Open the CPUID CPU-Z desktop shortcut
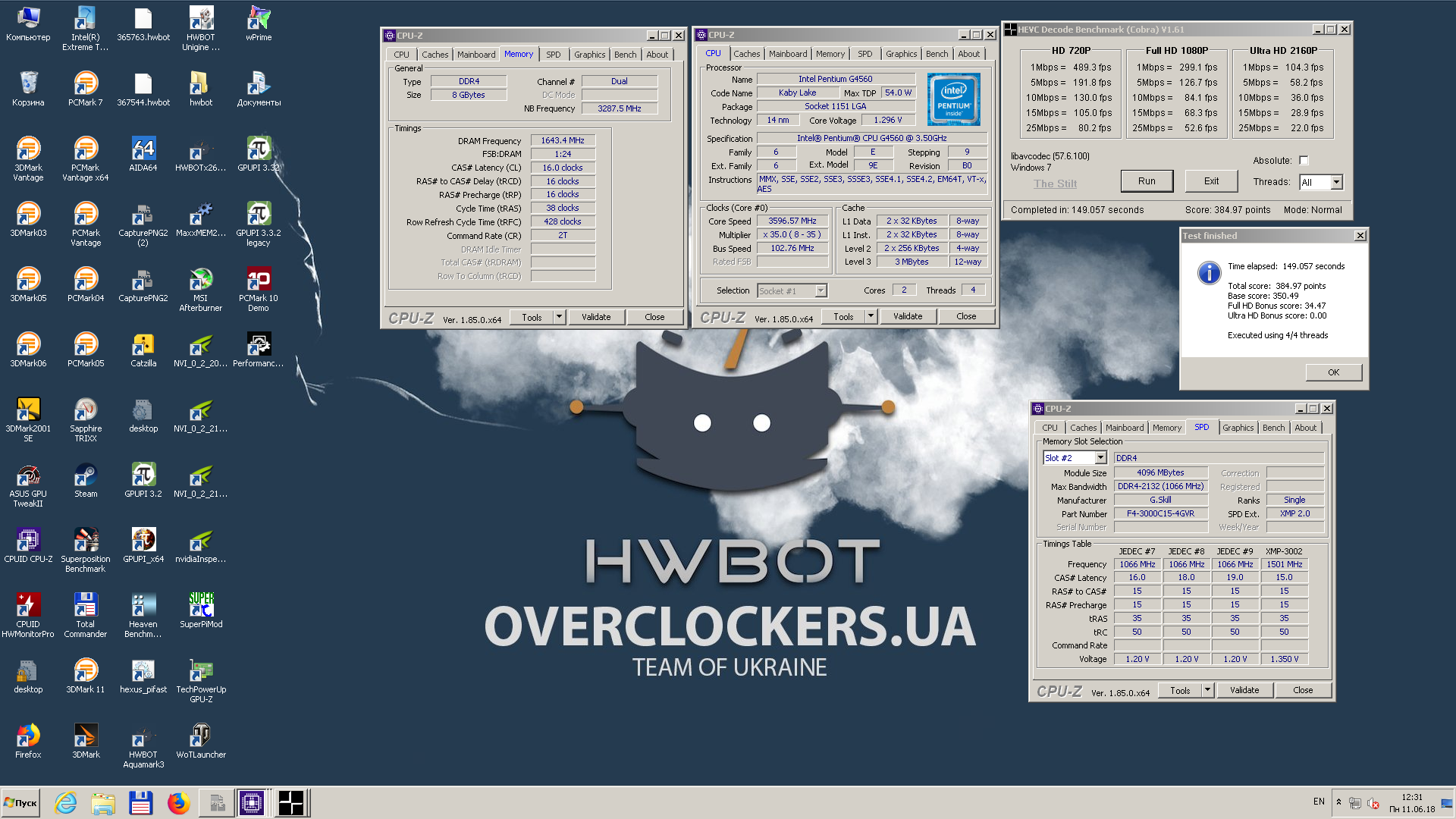The image size is (1456, 819). [x=28, y=546]
